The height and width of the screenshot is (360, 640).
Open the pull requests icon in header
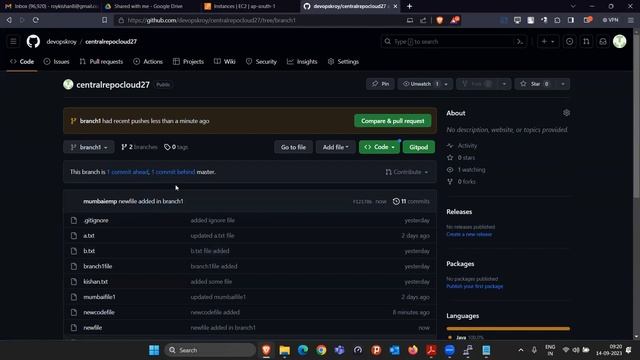click(x=586, y=41)
